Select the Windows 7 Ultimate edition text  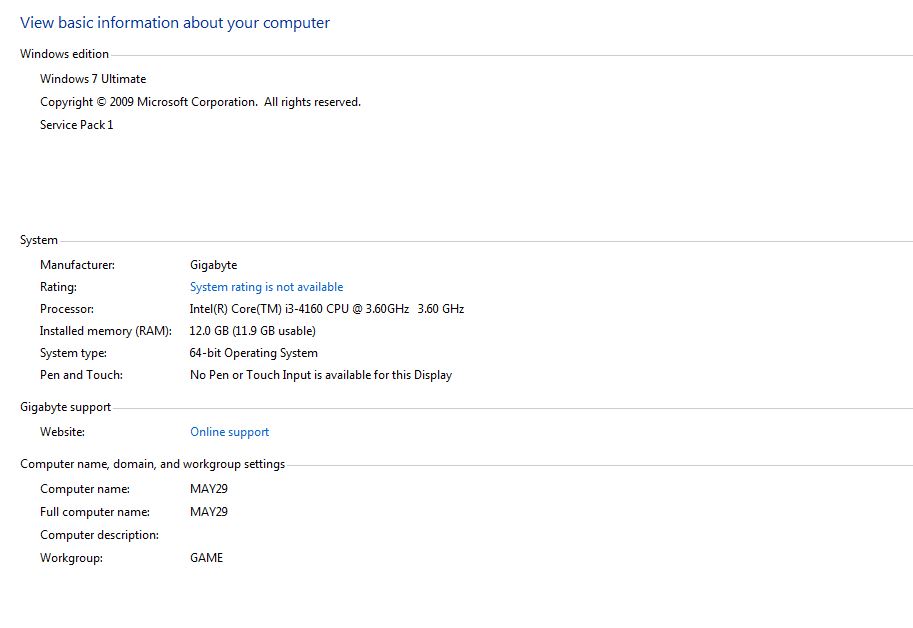click(x=93, y=79)
